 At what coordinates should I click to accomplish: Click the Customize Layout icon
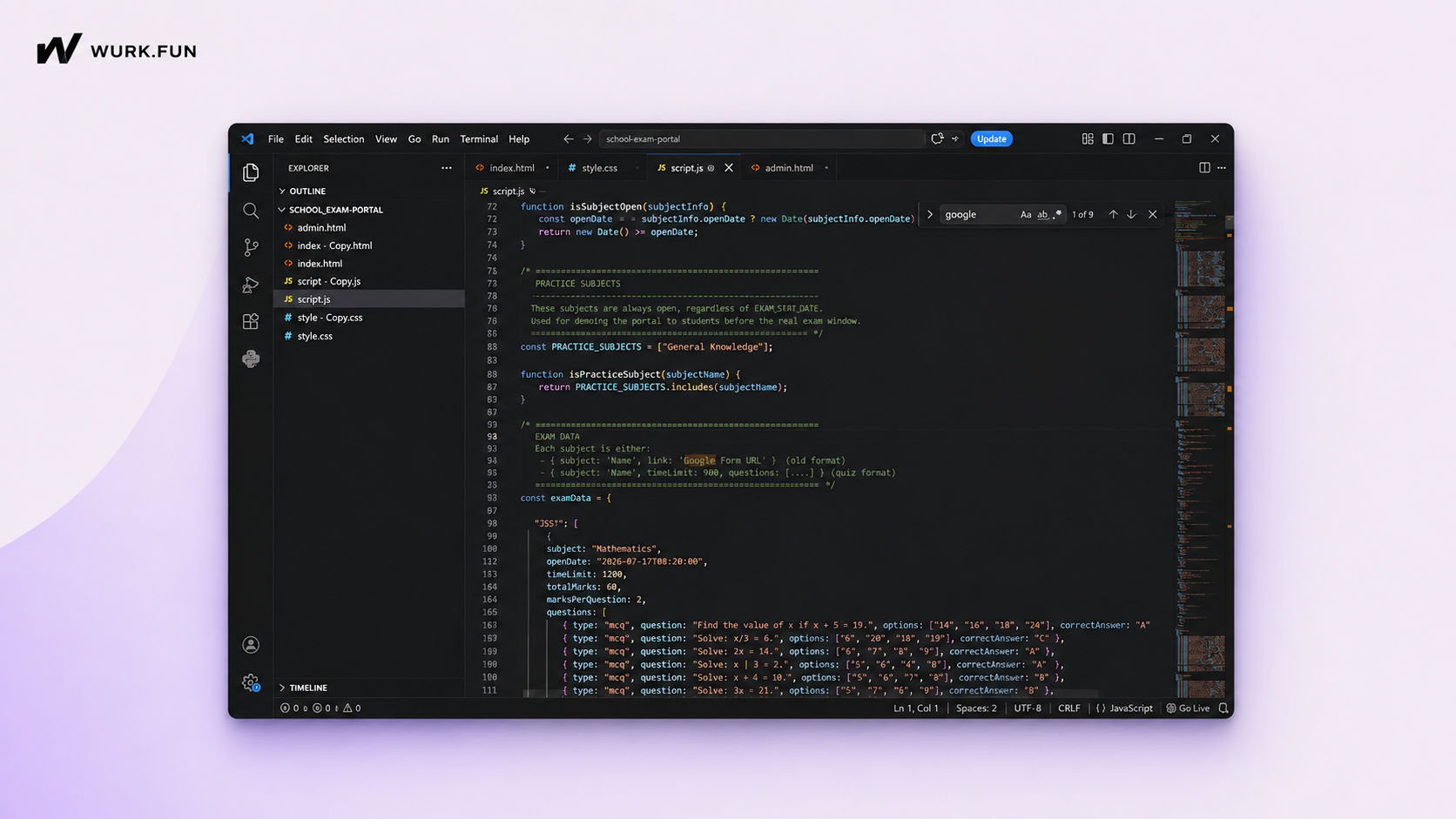1088,139
